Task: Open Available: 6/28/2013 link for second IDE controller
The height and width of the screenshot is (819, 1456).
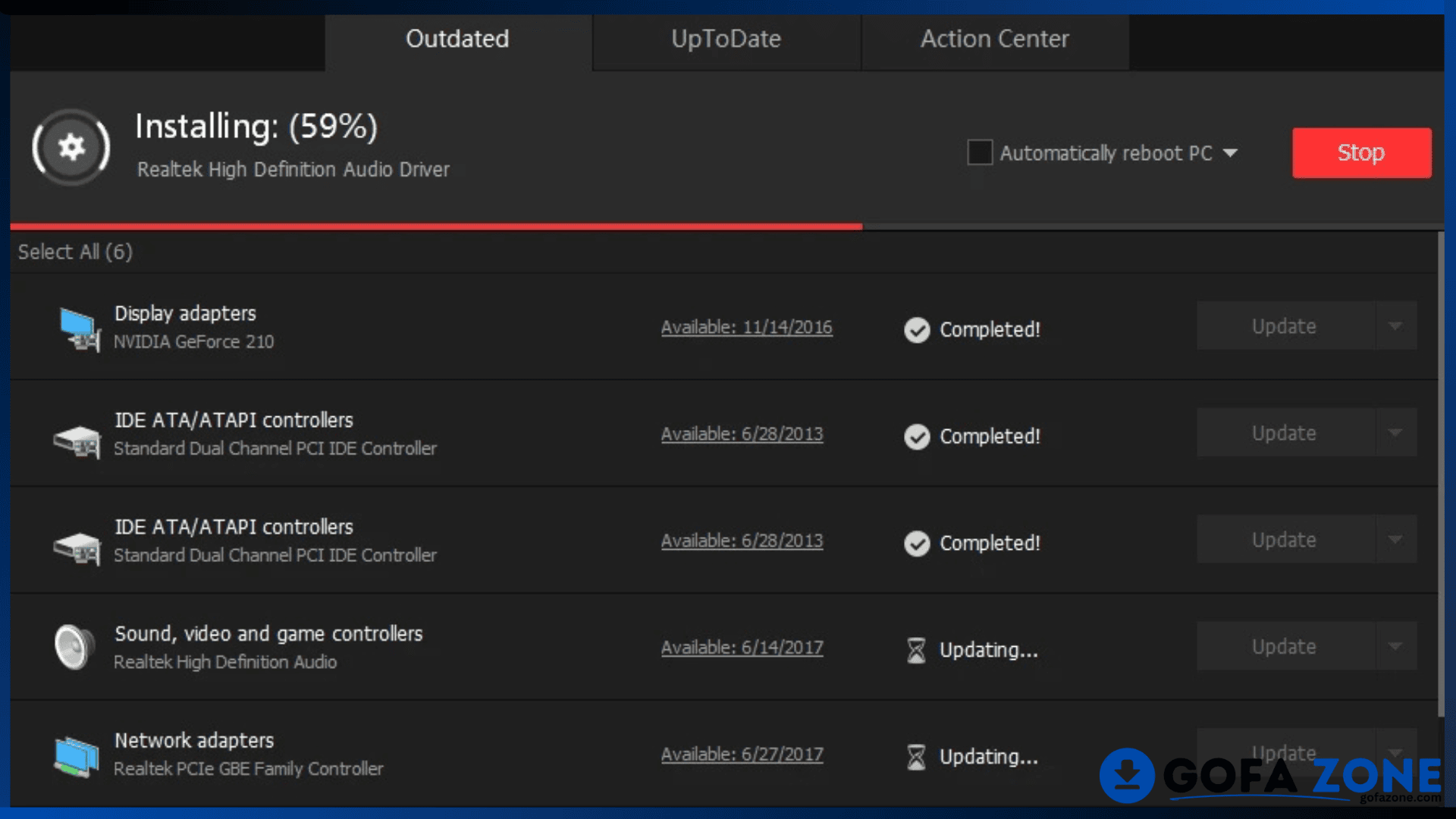Action: [x=742, y=541]
